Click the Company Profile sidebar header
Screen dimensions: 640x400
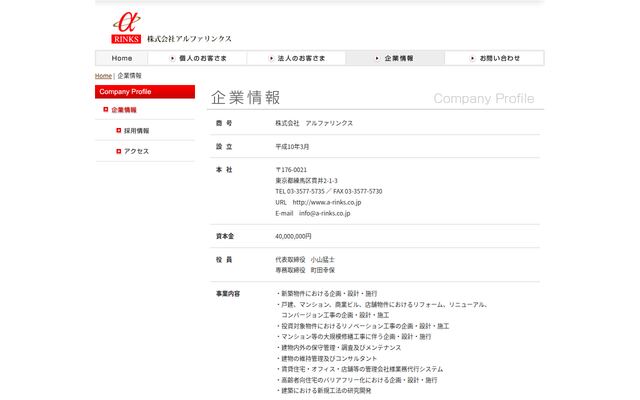click(145, 92)
